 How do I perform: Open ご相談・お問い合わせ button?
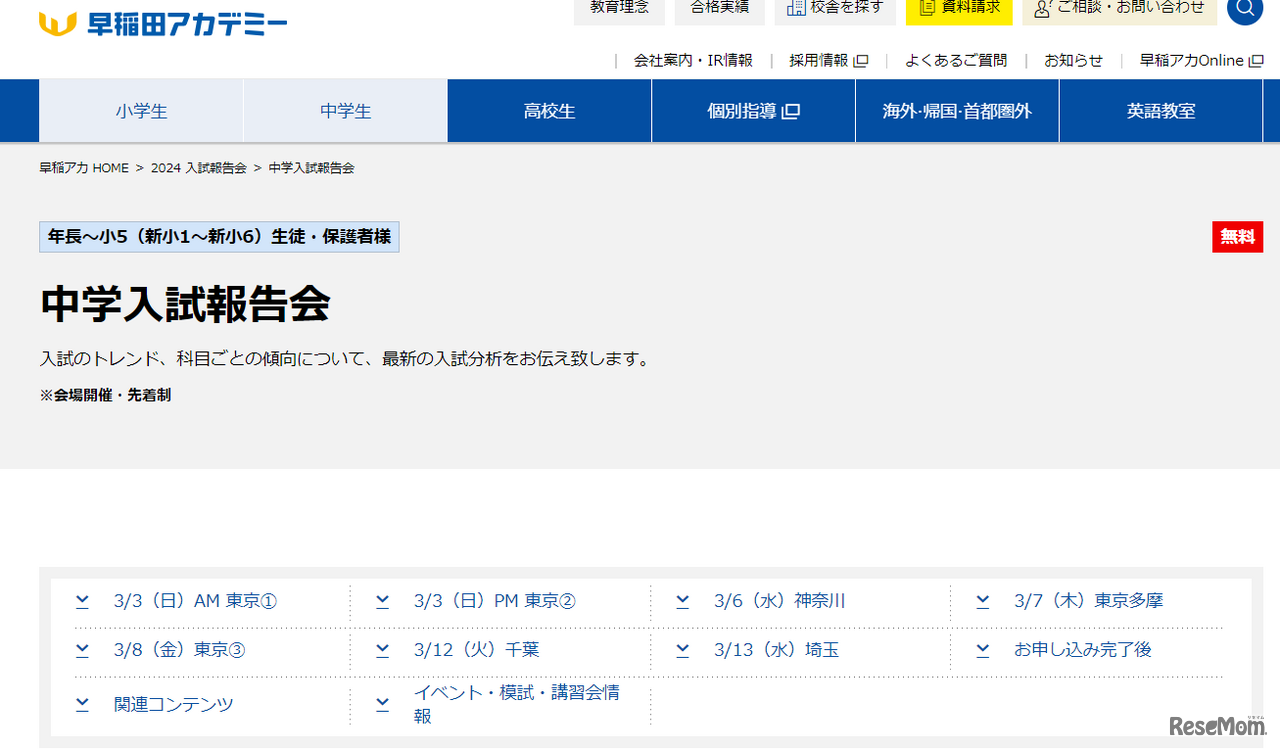pos(1119,10)
